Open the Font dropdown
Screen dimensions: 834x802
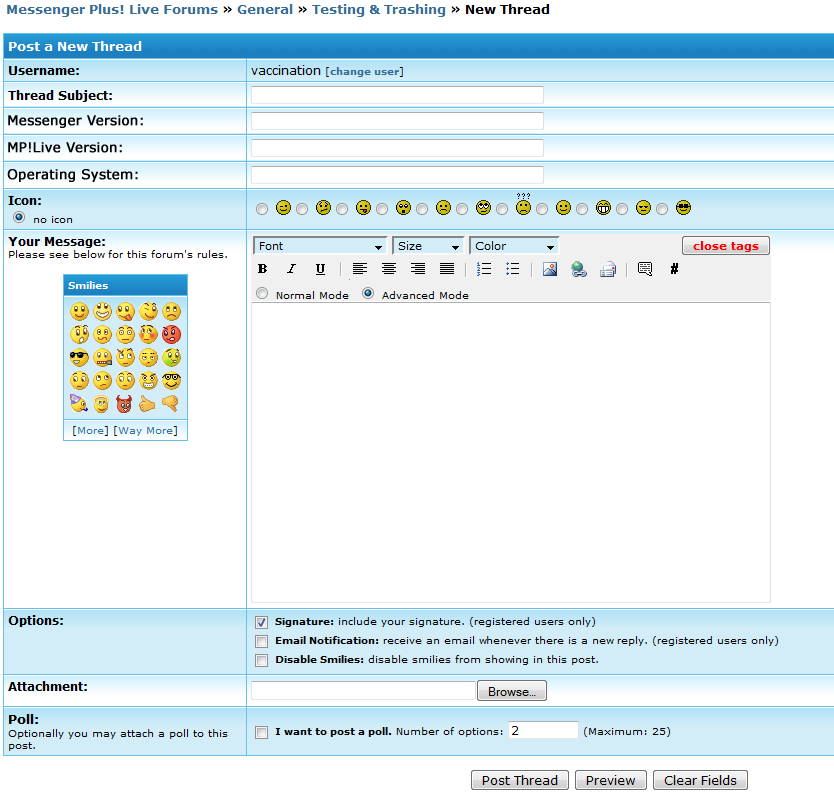320,246
